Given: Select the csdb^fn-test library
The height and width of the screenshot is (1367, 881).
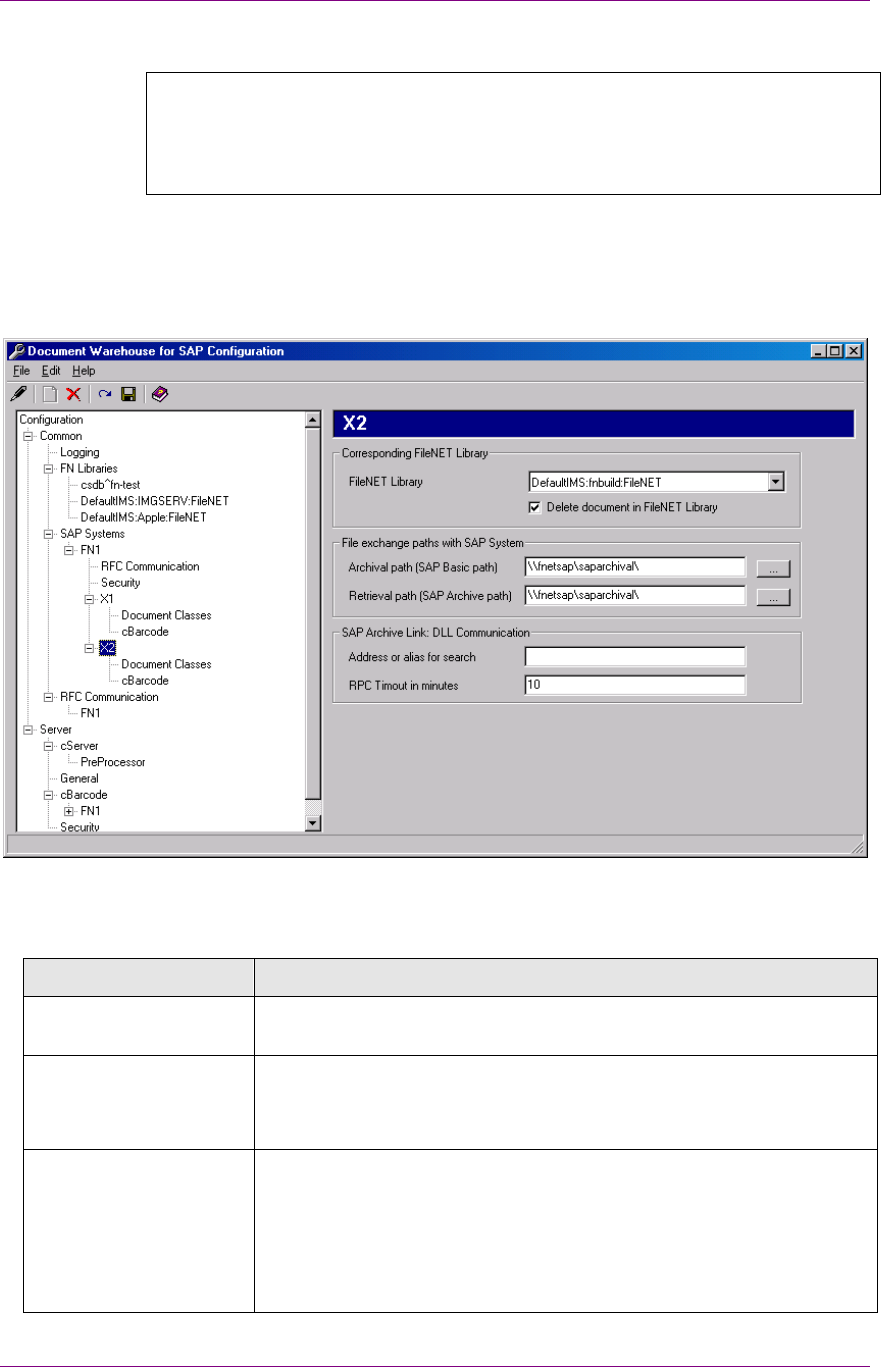Looking at the screenshot, I should click(111, 485).
